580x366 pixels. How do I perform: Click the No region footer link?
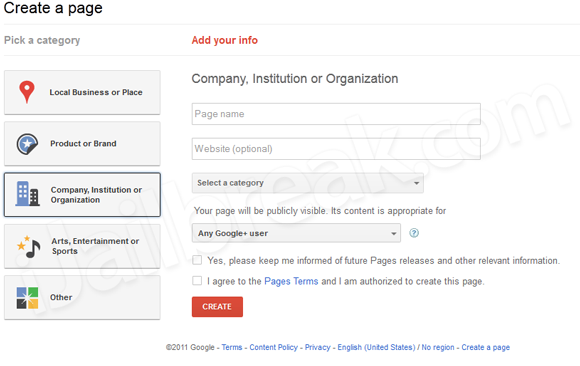pyautogui.click(x=438, y=347)
